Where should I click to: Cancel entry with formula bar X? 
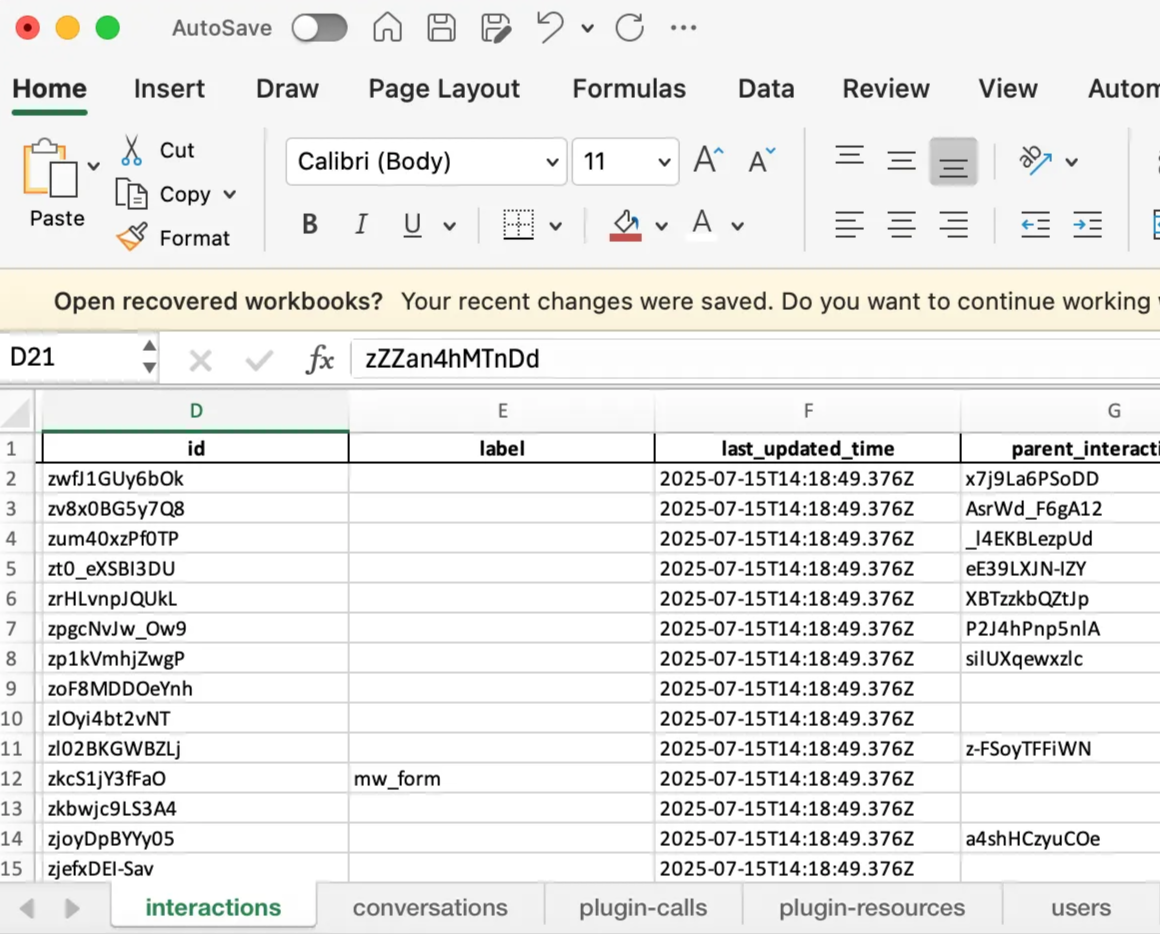(x=200, y=361)
